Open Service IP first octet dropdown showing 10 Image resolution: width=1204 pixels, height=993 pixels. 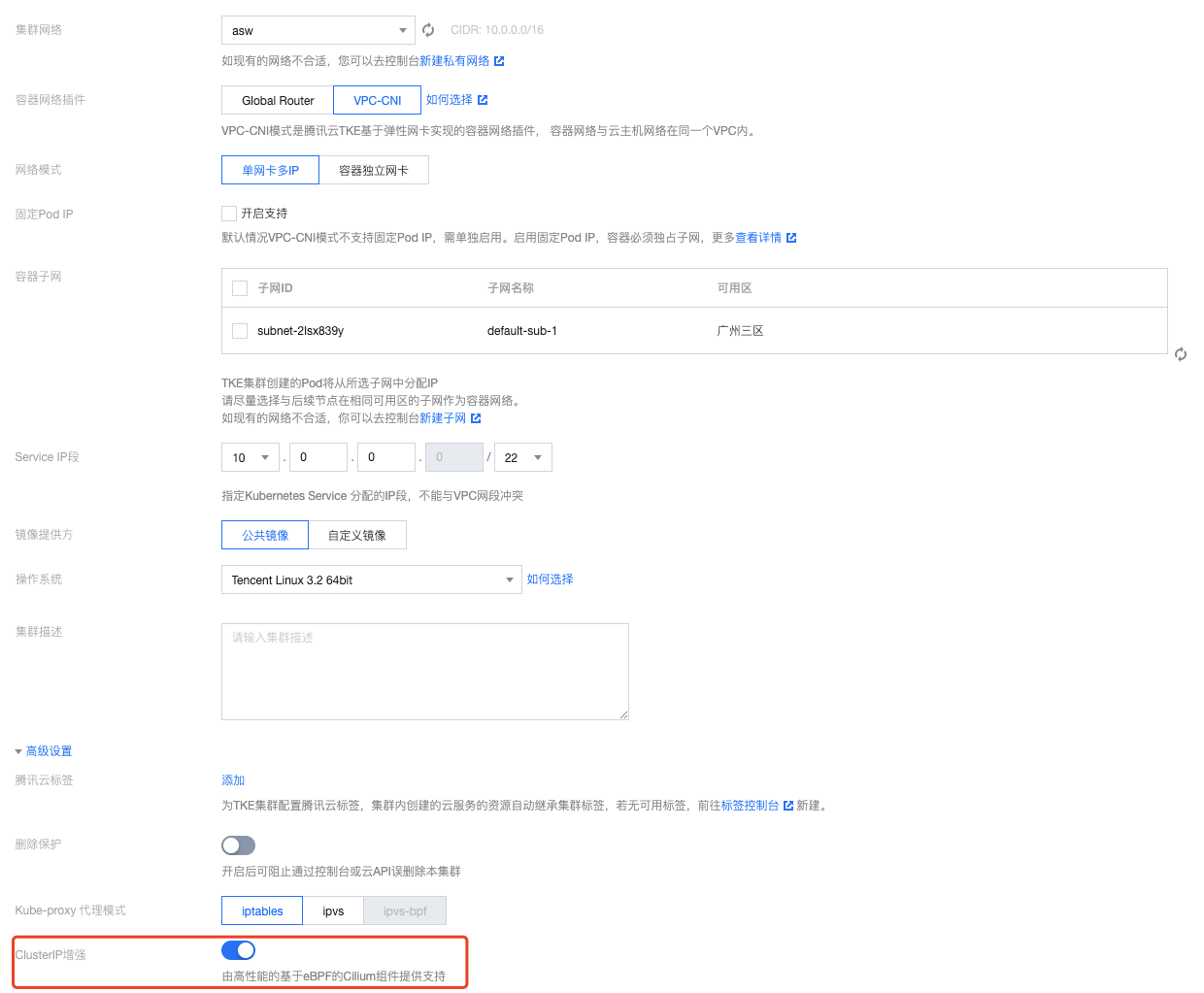[x=251, y=457]
